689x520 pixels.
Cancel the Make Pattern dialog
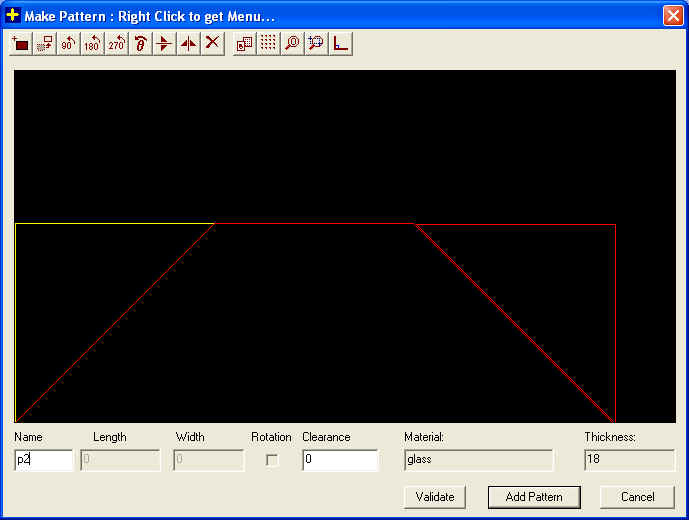637,497
